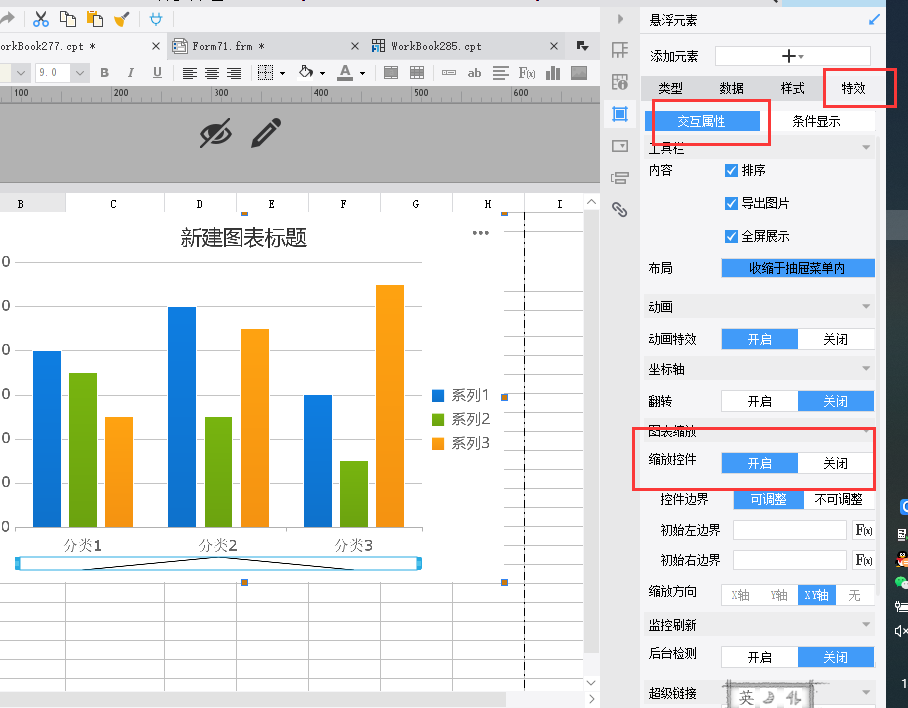
Task: Switch to the 特效 tab
Action: [853, 88]
